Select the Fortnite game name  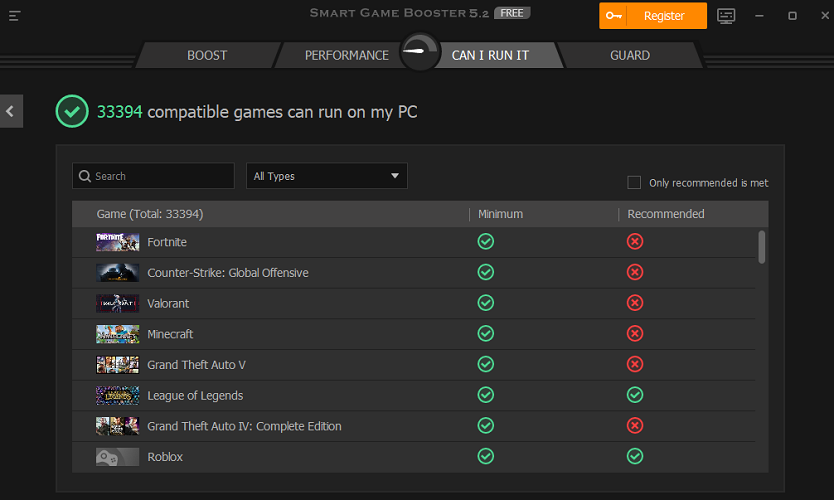tap(167, 242)
